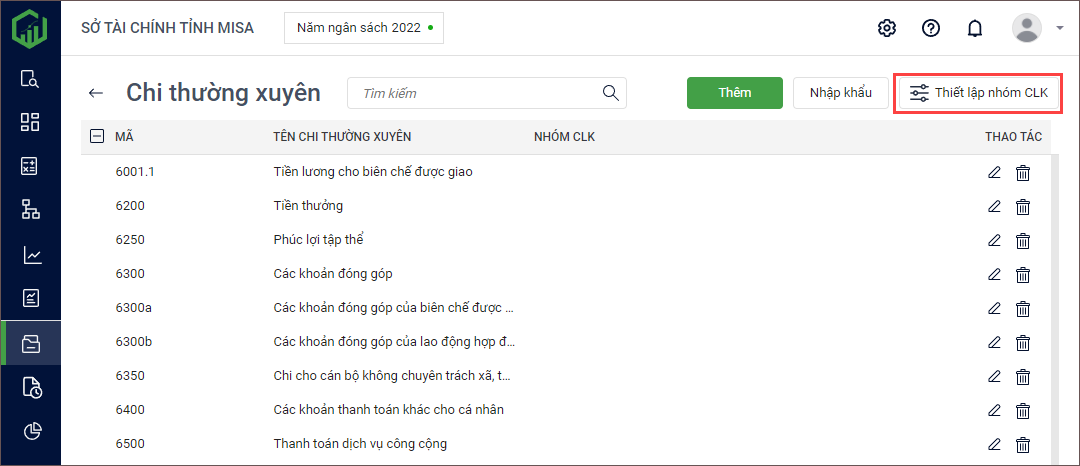Toggle the select-all checkbox in header
Image resolution: width=1080 pixels, height=466 pixels.
click(97, 137)
